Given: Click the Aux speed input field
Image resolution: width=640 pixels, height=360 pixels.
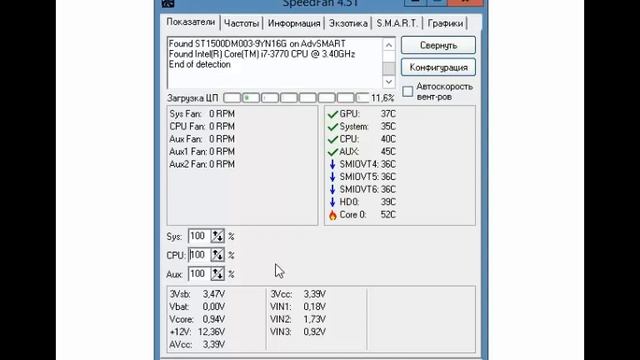Looking at the screenshot, I should [x=200, y=274].
